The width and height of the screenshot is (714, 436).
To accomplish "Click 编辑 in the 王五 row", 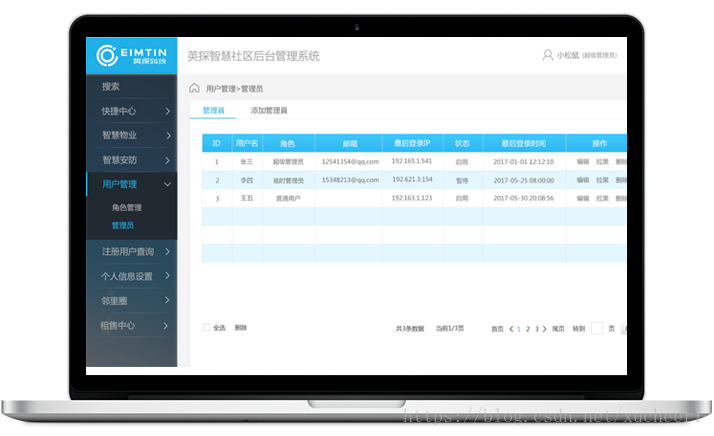I will tap(583, 198).
